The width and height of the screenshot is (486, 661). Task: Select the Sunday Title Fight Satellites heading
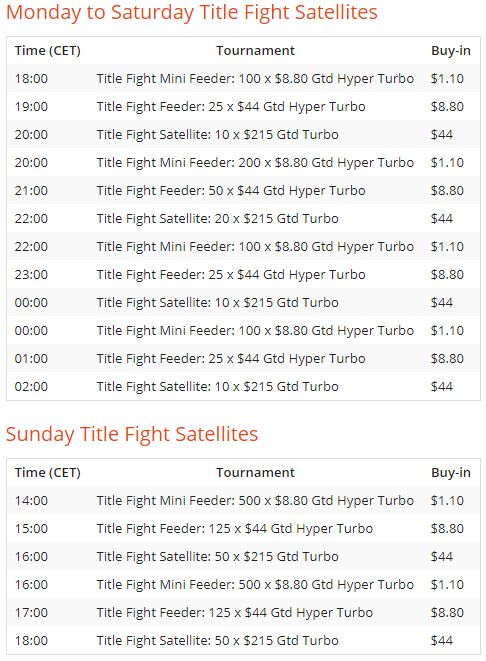pos(132,435)
